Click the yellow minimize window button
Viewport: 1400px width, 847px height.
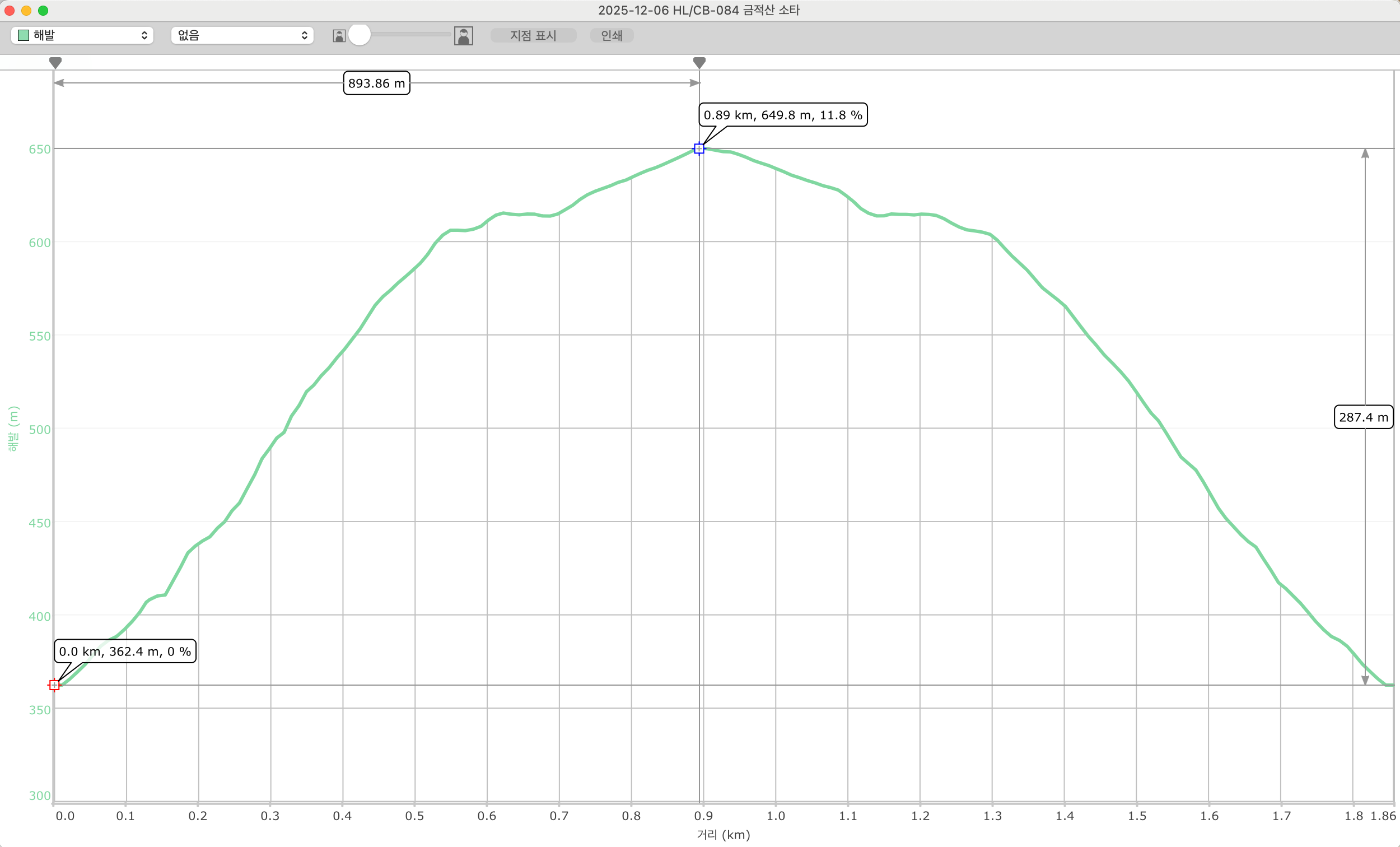tap(26, 10)
